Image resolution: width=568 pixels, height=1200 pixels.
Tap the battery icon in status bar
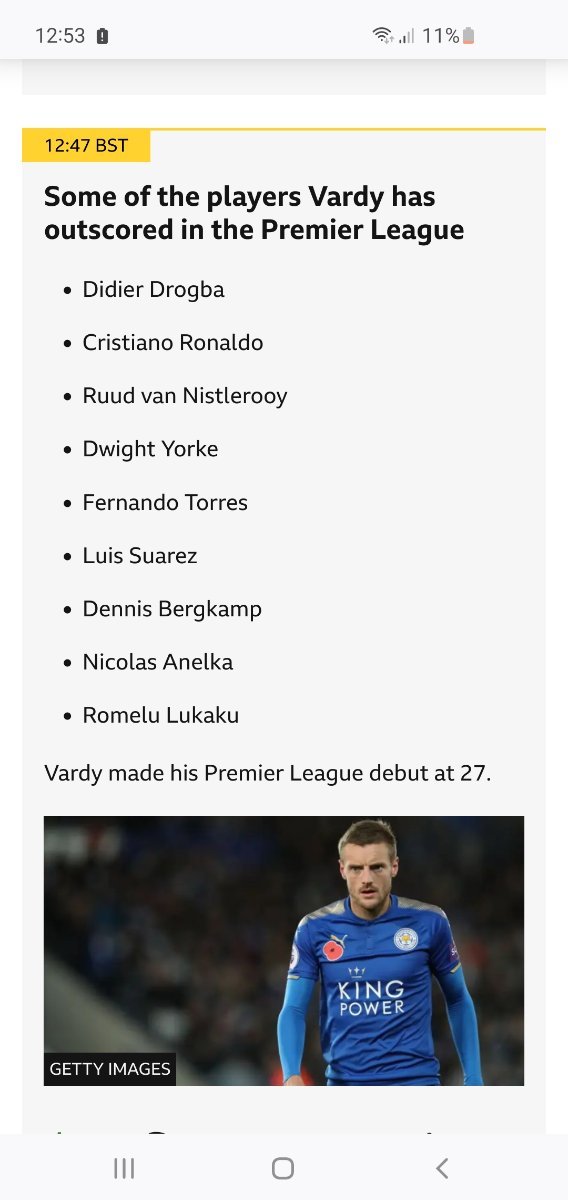point(469,36)
